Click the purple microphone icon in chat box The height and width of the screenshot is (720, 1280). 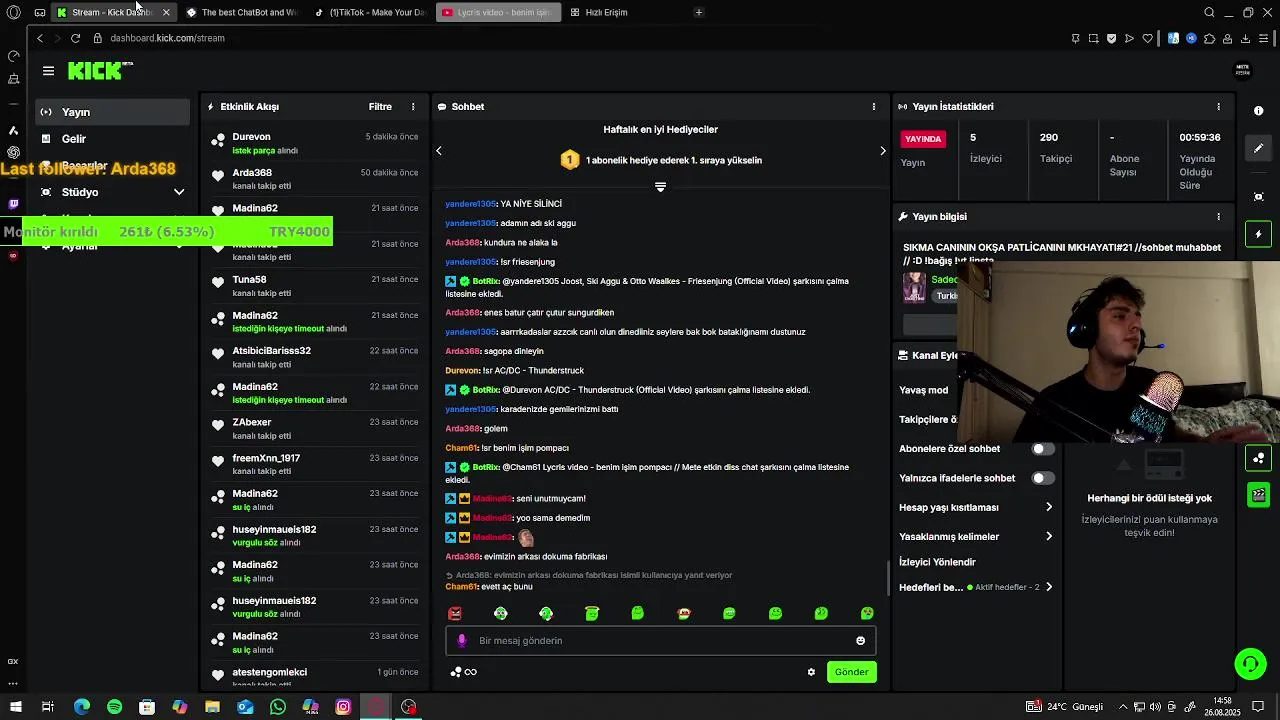[x=461, y=641]
